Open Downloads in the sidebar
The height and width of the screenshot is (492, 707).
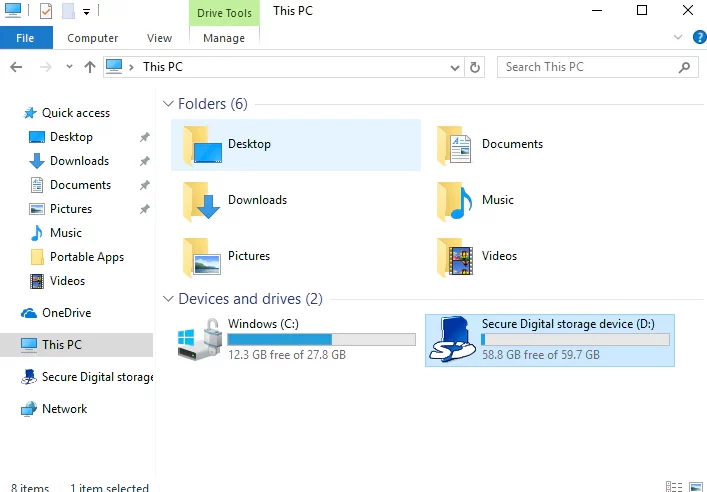(79, 161)
